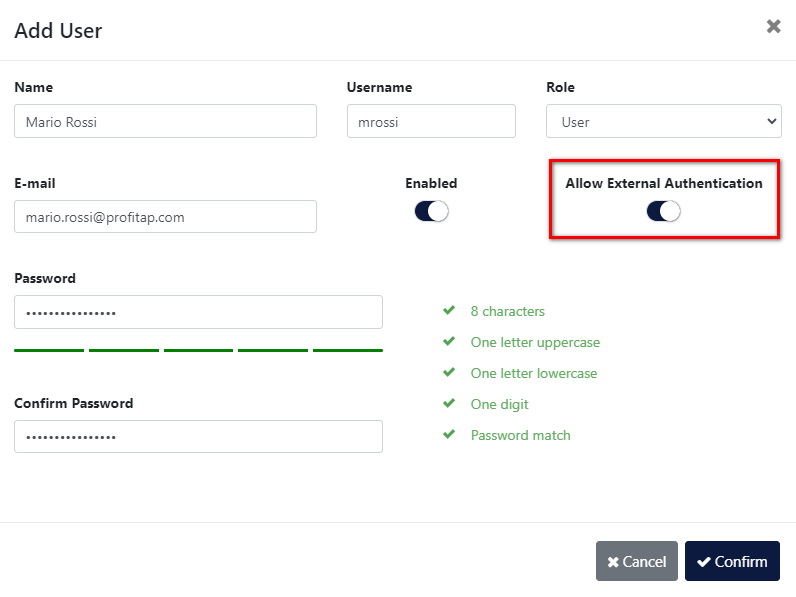This screenshot has width=796, height=597.
Task: Click the checkmark beside One letter lowercase
Action: click(449, 373)
